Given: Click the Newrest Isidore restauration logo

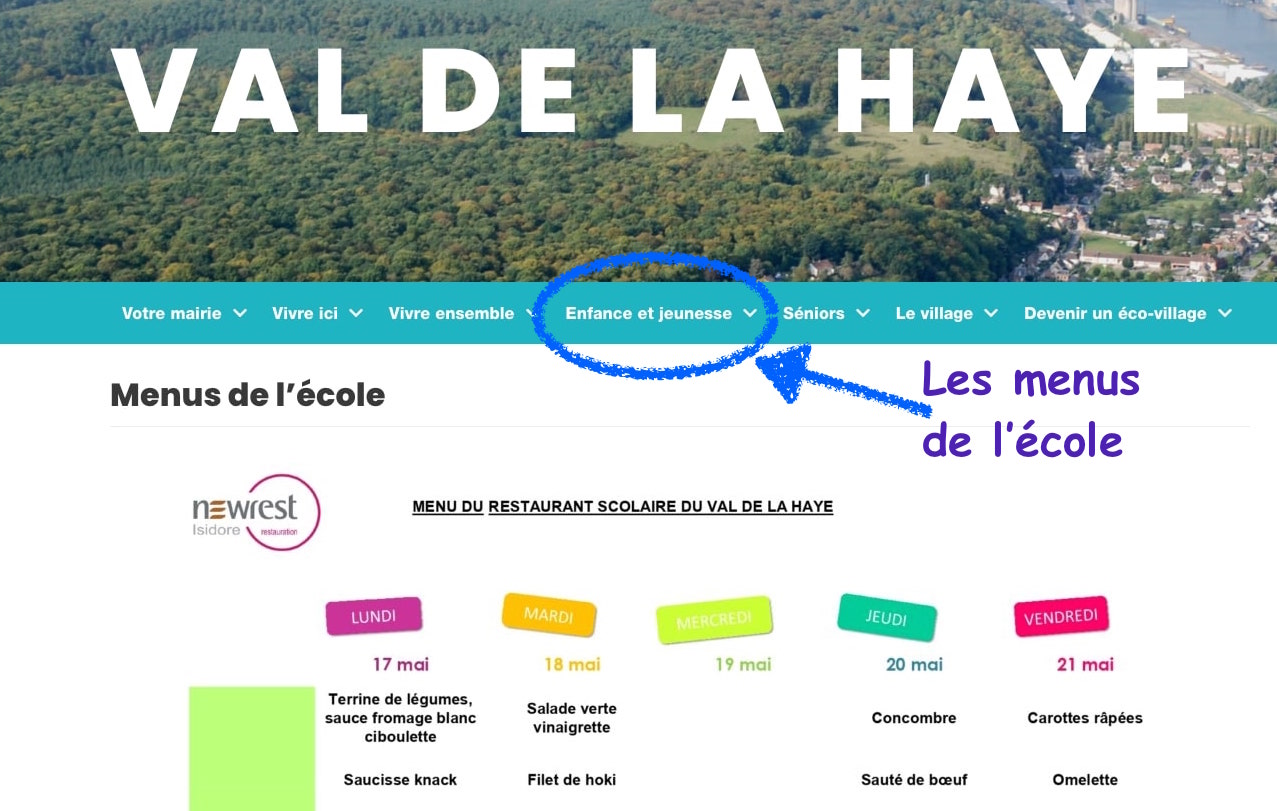Looking at the screenshot, I should [257, 513].
